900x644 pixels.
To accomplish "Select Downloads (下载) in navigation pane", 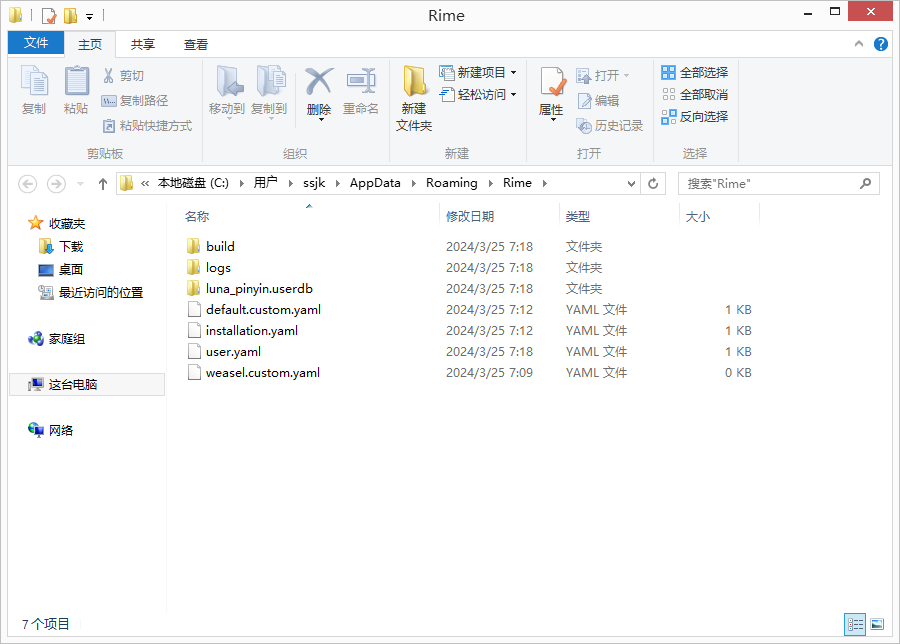I will (x=61, y=247).
